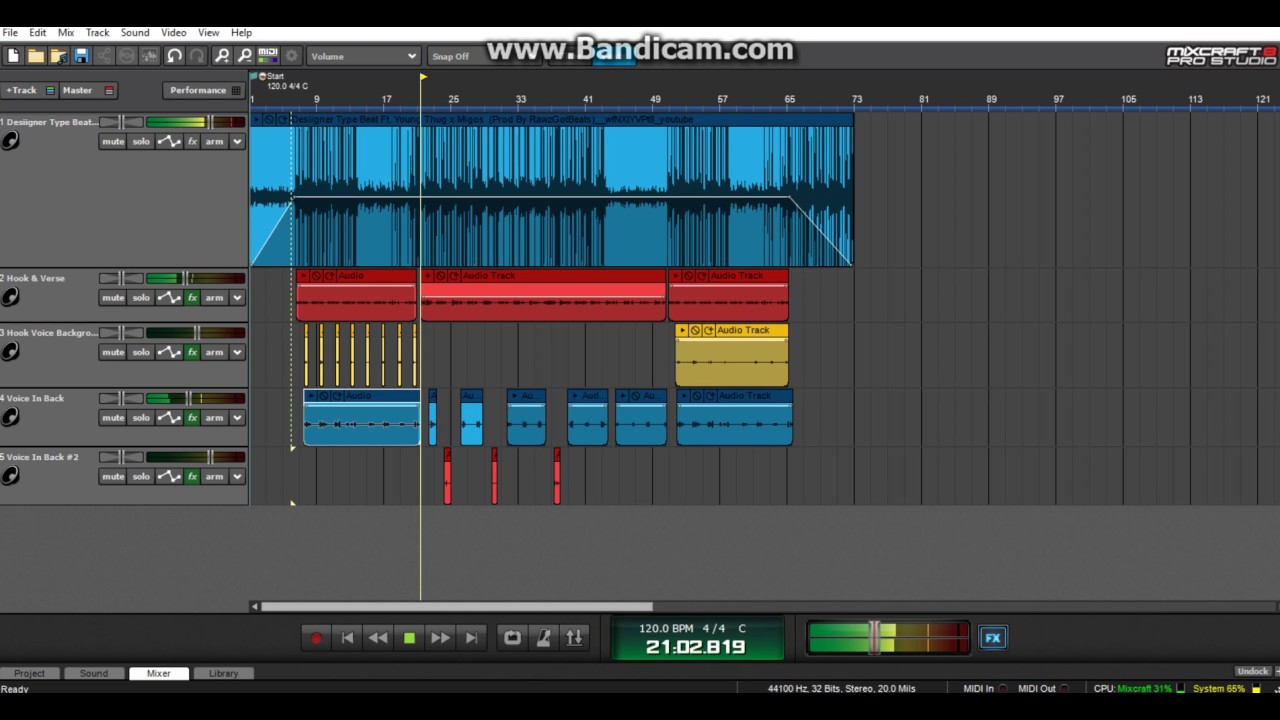Screen dimensions: 1280x720
Task: Open the Track menu
Action: tap(97, 32)
